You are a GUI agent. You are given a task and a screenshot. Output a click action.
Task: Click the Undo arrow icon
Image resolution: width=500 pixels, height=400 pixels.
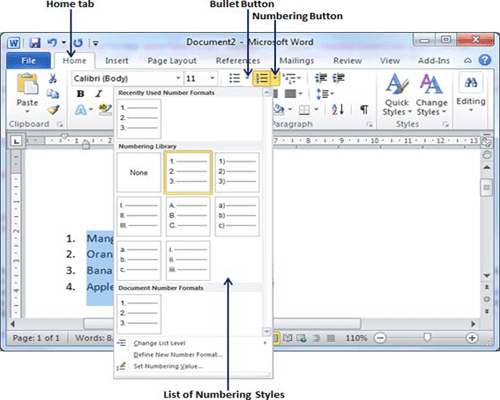tap(52, 43)
